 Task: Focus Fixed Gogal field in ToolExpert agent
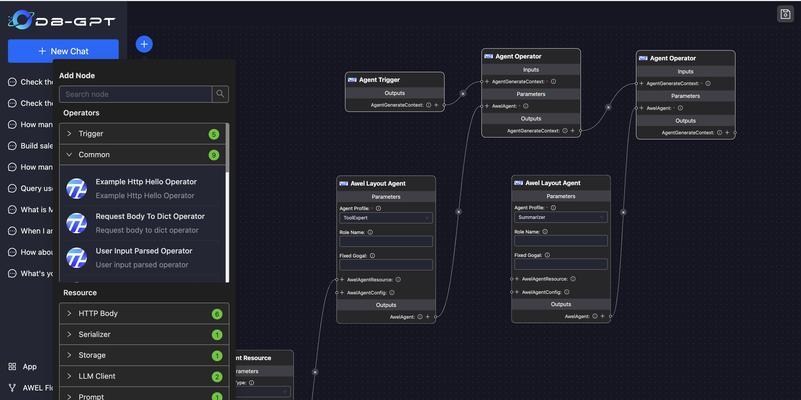point(386,265)
